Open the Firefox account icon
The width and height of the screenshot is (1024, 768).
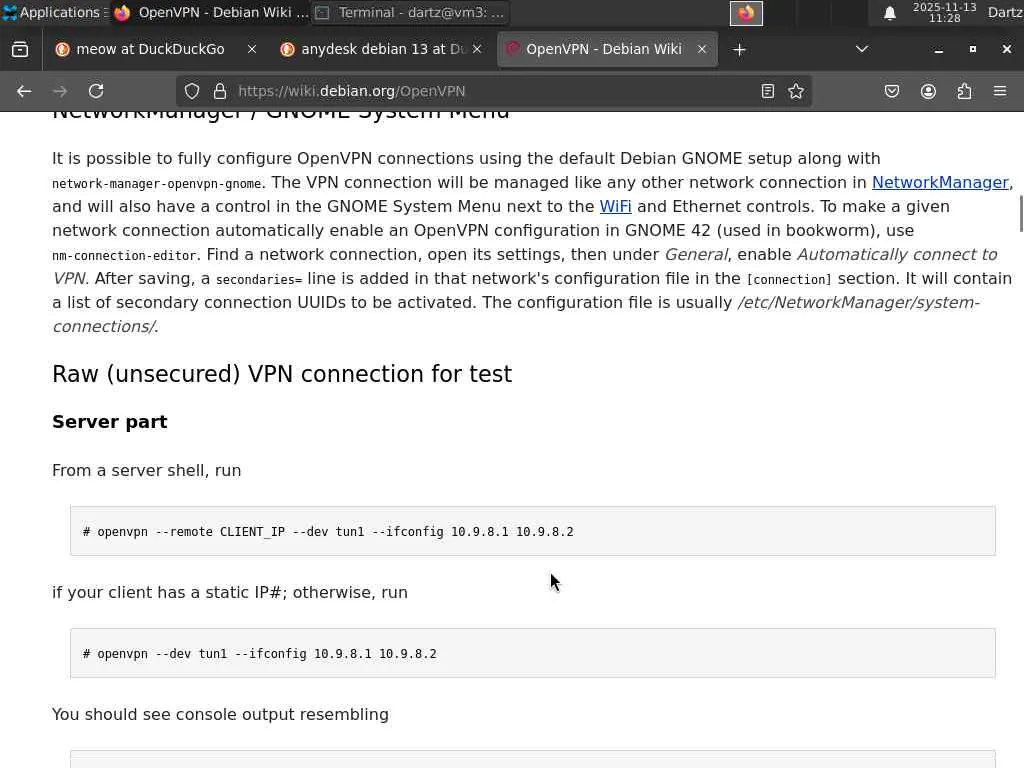pos(928,91)
